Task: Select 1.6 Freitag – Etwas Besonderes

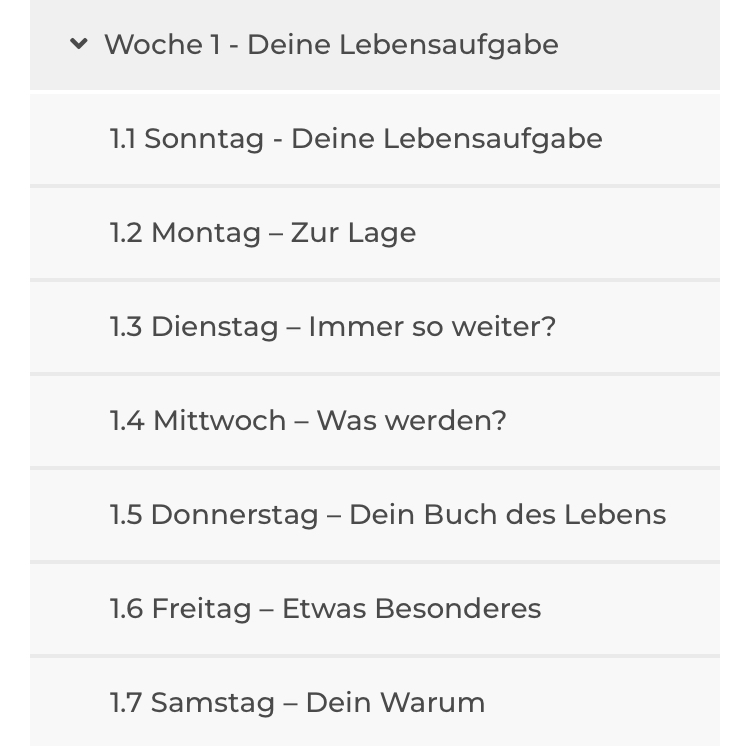Action: pos(325,609)
